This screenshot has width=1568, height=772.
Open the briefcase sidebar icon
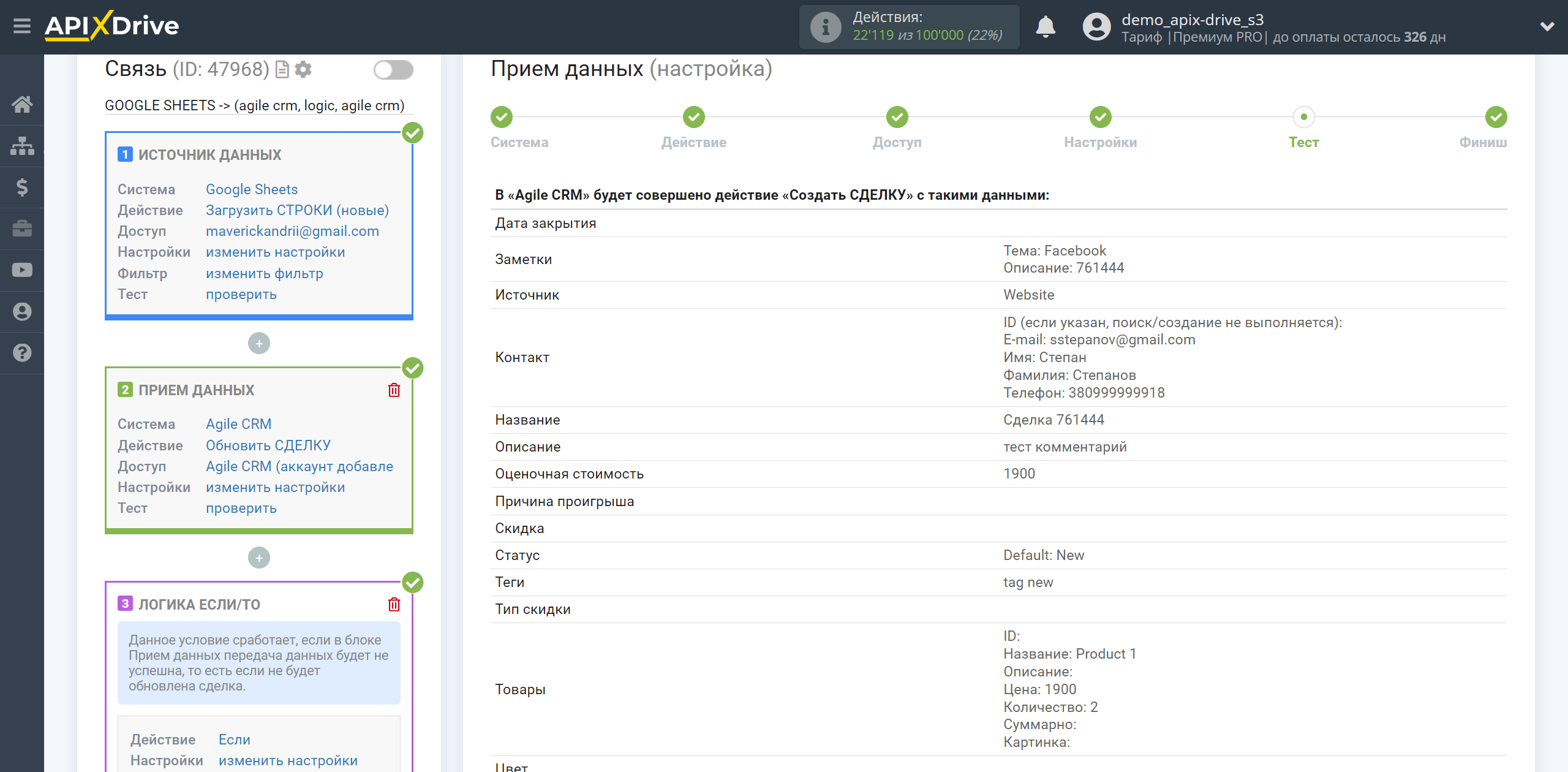click(x=22, y=229)
